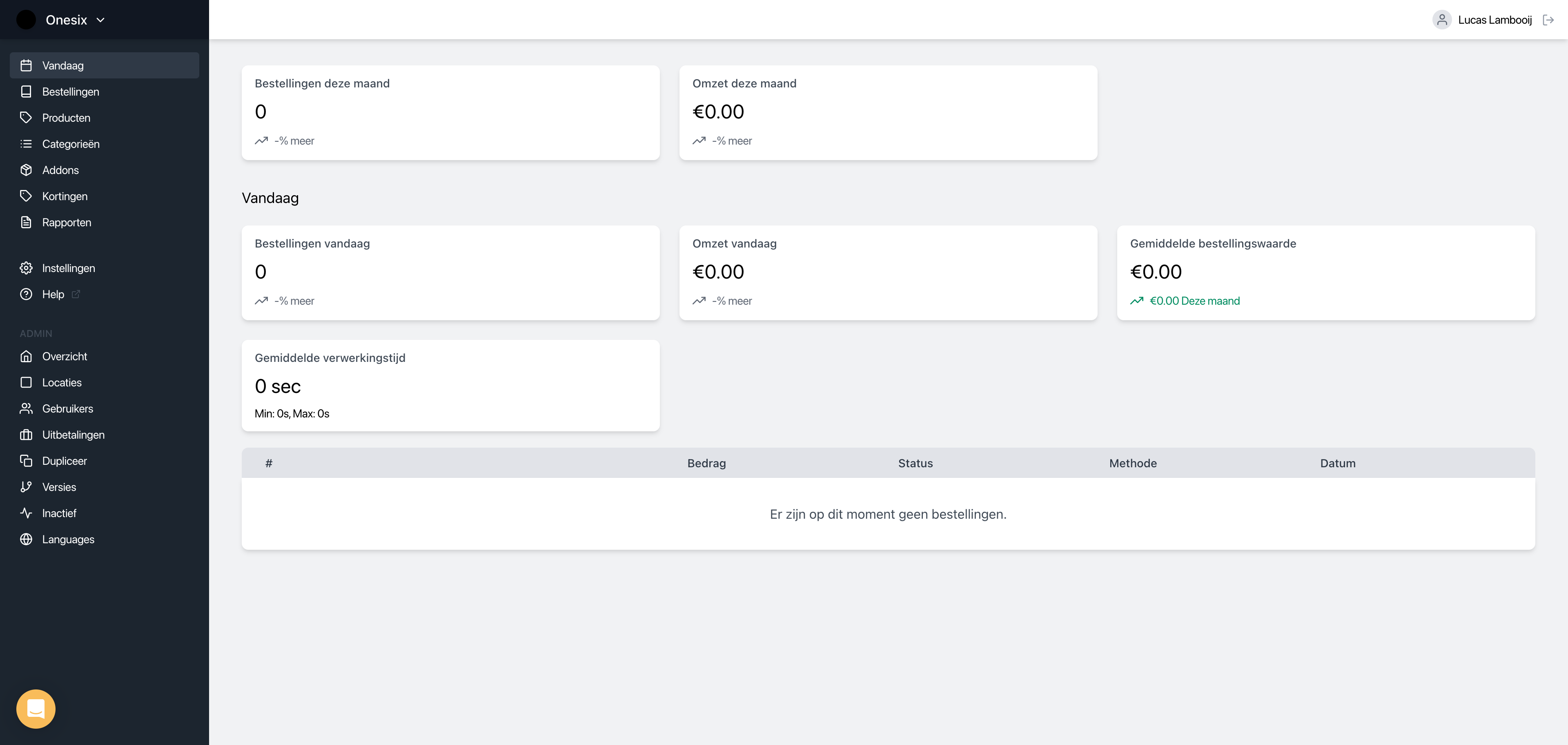Click the Rapporten document icon

[x=26, y=222]
